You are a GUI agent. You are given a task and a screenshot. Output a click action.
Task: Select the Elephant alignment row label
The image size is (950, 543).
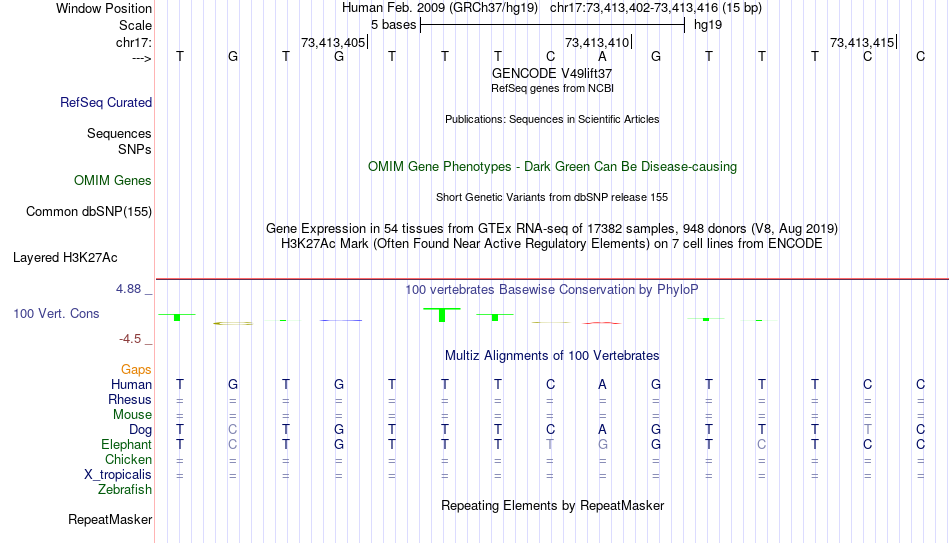coord(126,444)
